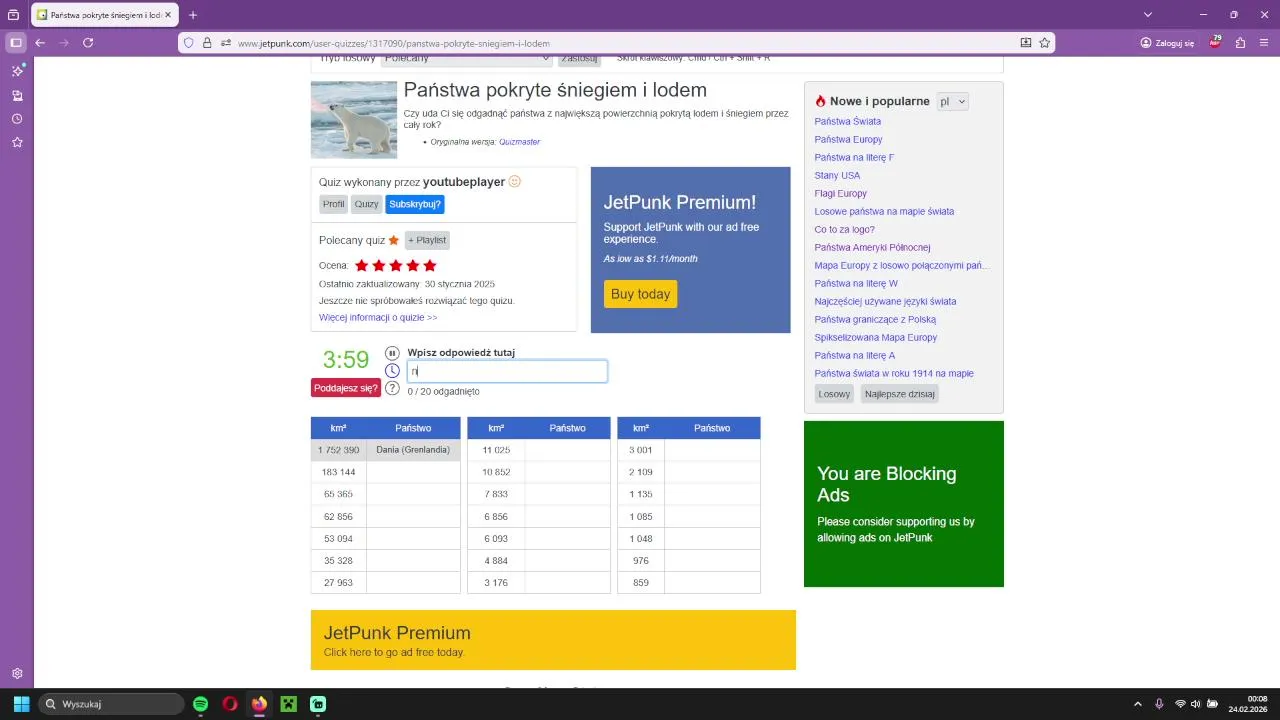Open Spikselizowana Mapa Europy link
This screenshot has width=1280, height=720.
click(876, 337)
